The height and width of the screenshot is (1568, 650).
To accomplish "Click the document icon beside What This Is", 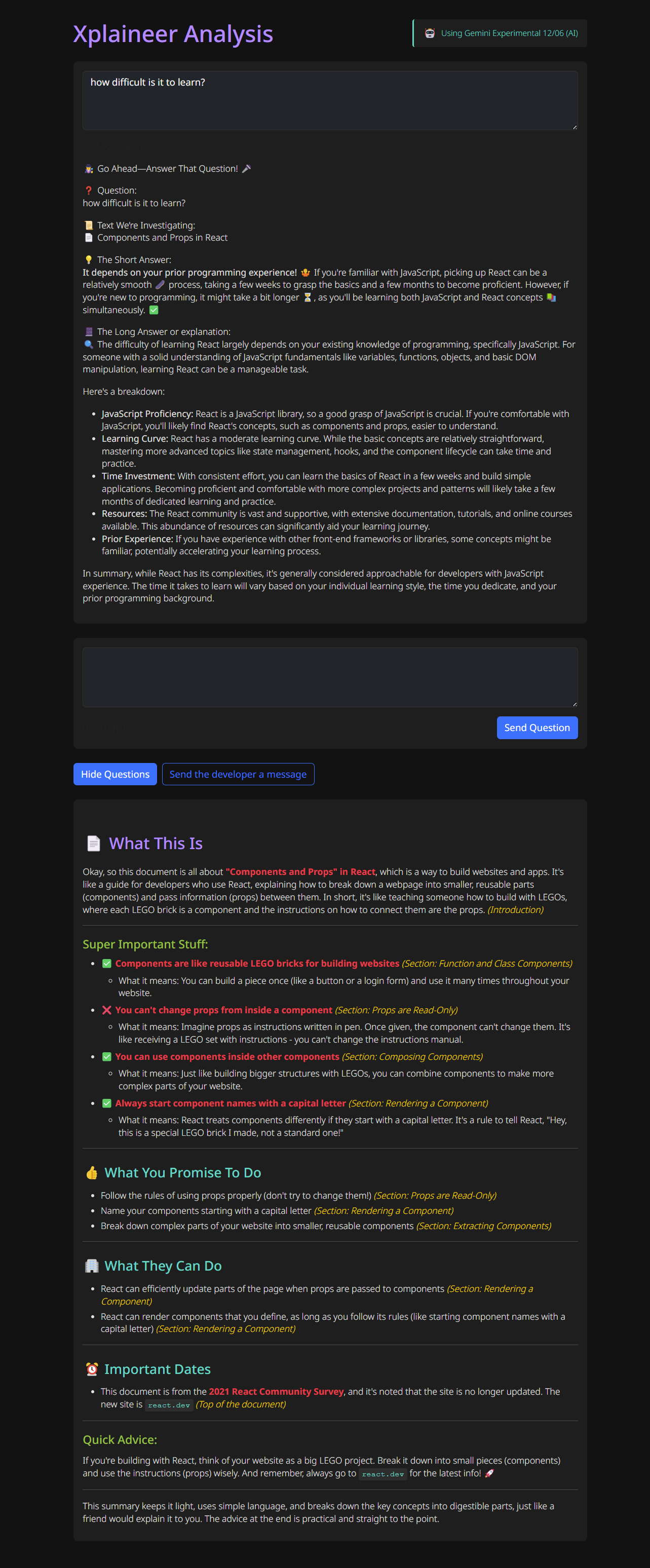I will (93, 843).
